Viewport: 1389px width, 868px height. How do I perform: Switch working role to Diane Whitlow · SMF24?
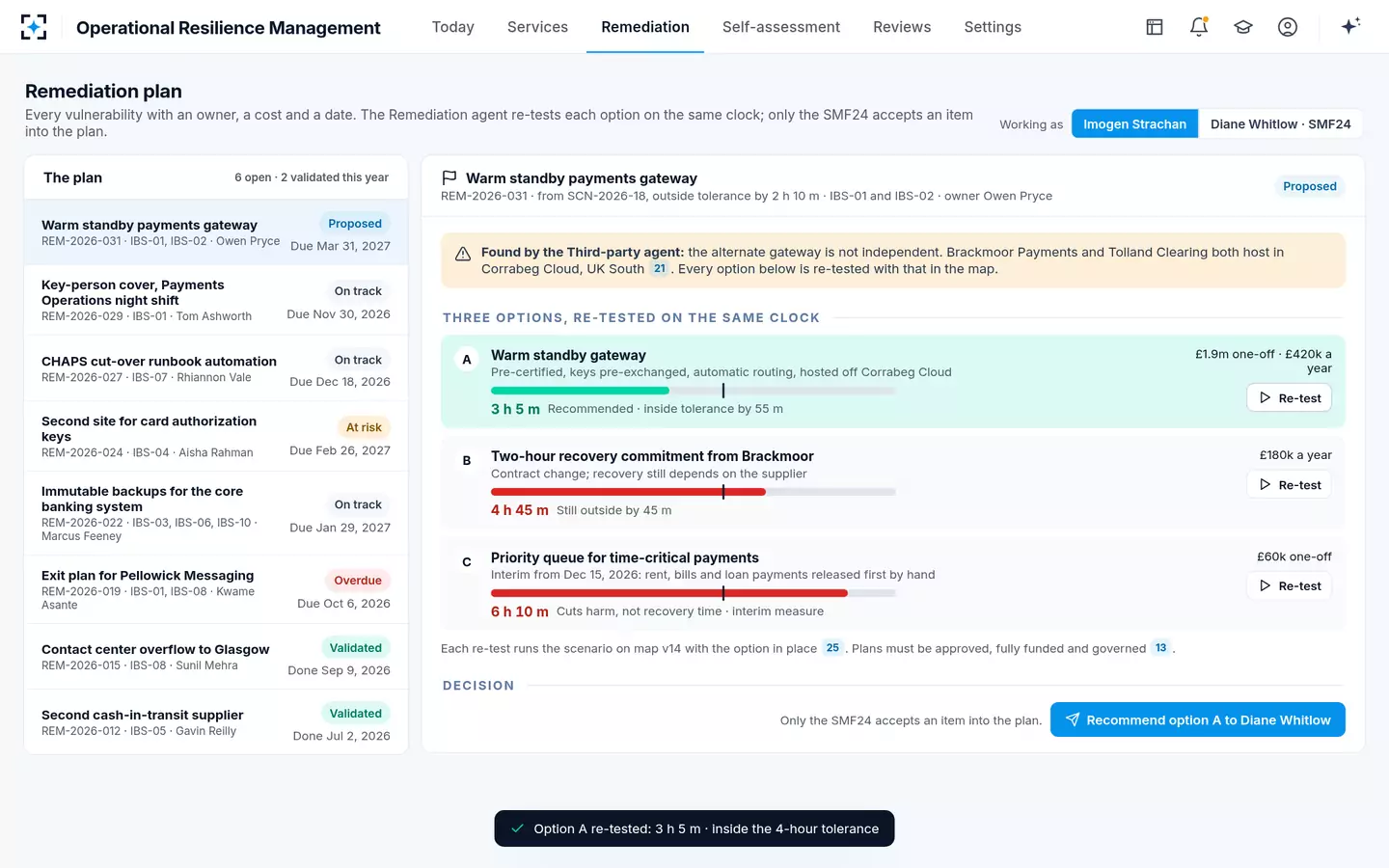(x=1280, y=123)
